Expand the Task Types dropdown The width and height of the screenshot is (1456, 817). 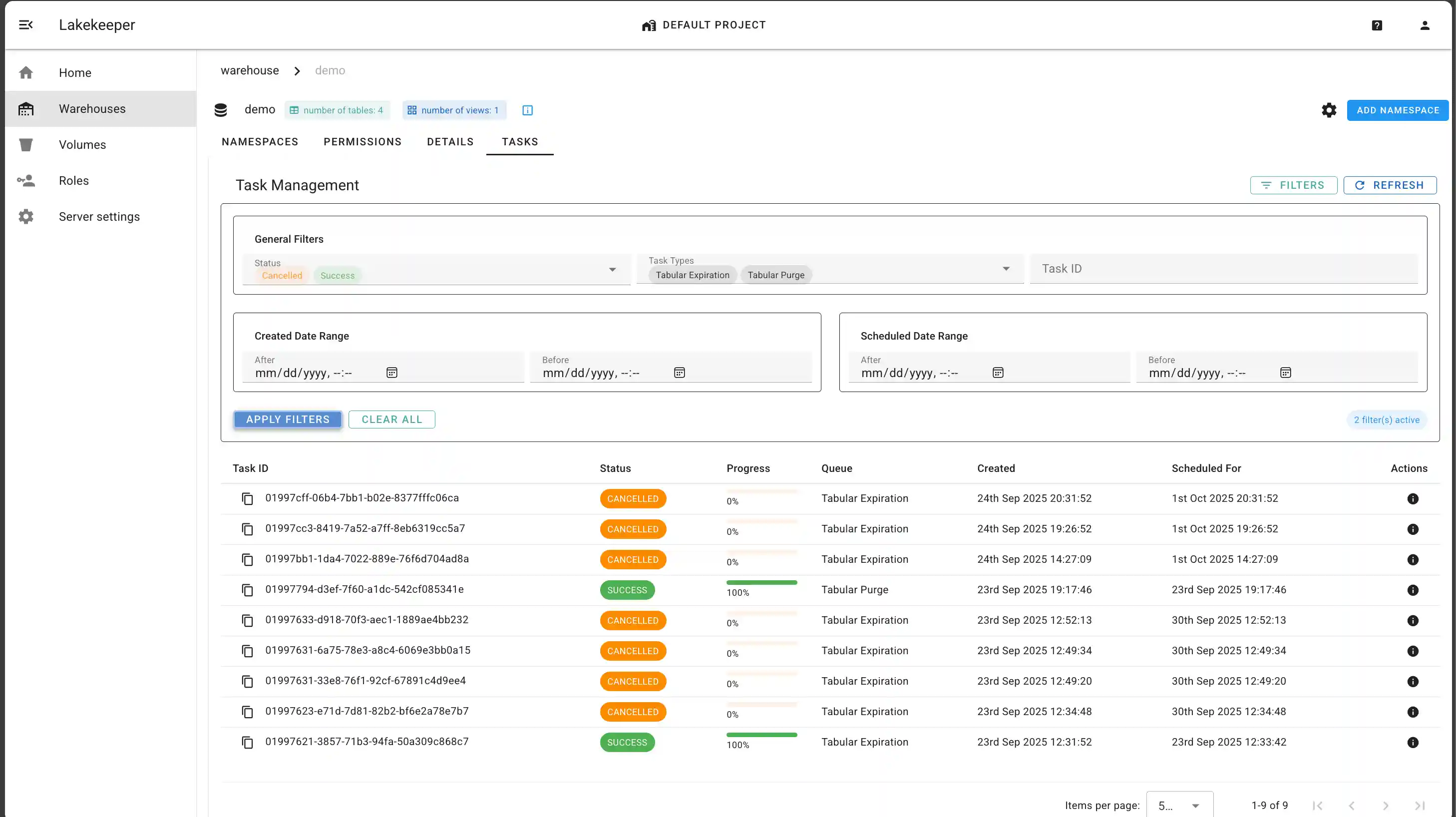[x=1006, y=269]
